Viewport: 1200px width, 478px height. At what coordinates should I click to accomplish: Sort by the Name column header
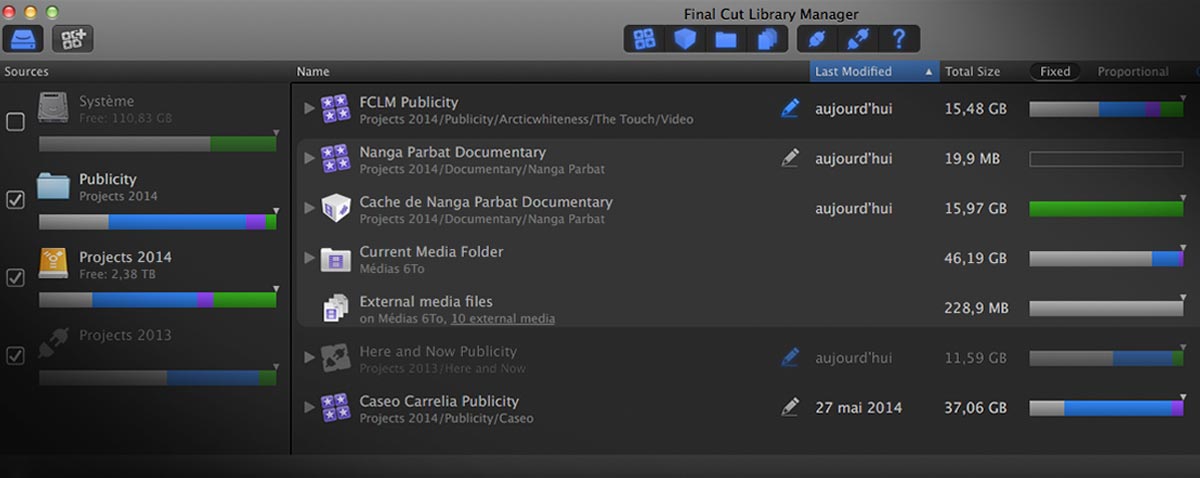click(x=552, y=72)
